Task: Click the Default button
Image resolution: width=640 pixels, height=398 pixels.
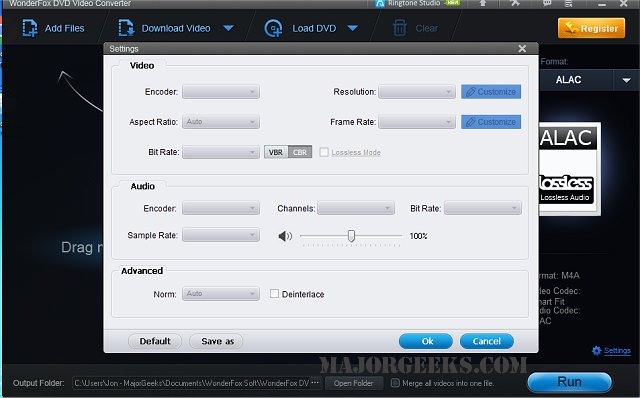Action: pos(155,341)
